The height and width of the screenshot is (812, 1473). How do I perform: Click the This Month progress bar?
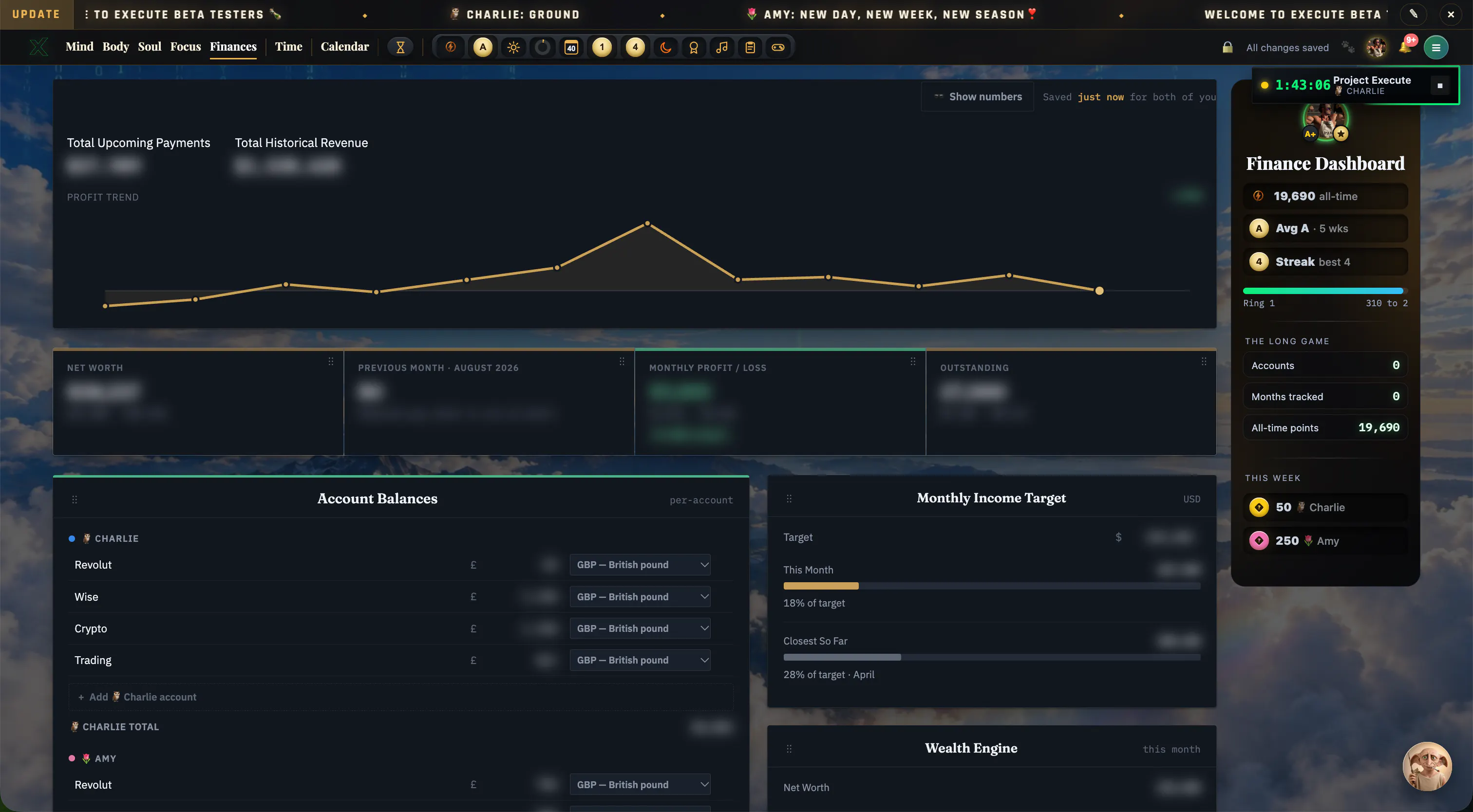click(992, 586)
